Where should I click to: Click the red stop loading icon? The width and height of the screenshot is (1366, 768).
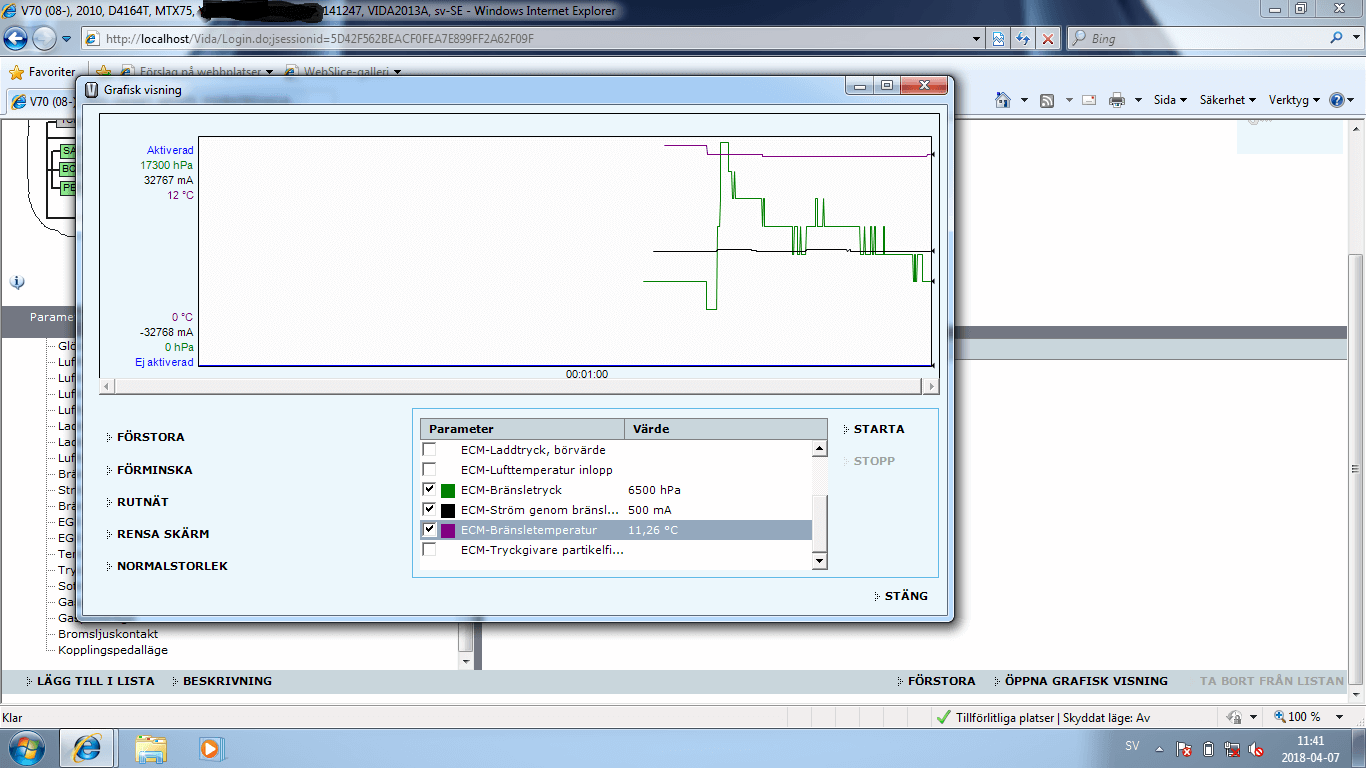[1048, 39]
